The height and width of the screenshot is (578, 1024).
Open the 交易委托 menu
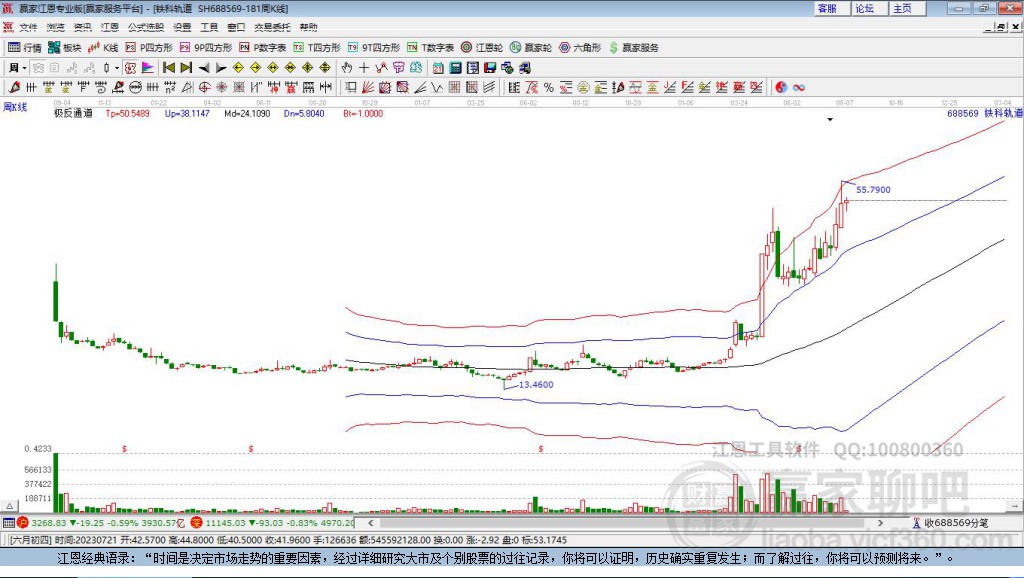point(272,27)
